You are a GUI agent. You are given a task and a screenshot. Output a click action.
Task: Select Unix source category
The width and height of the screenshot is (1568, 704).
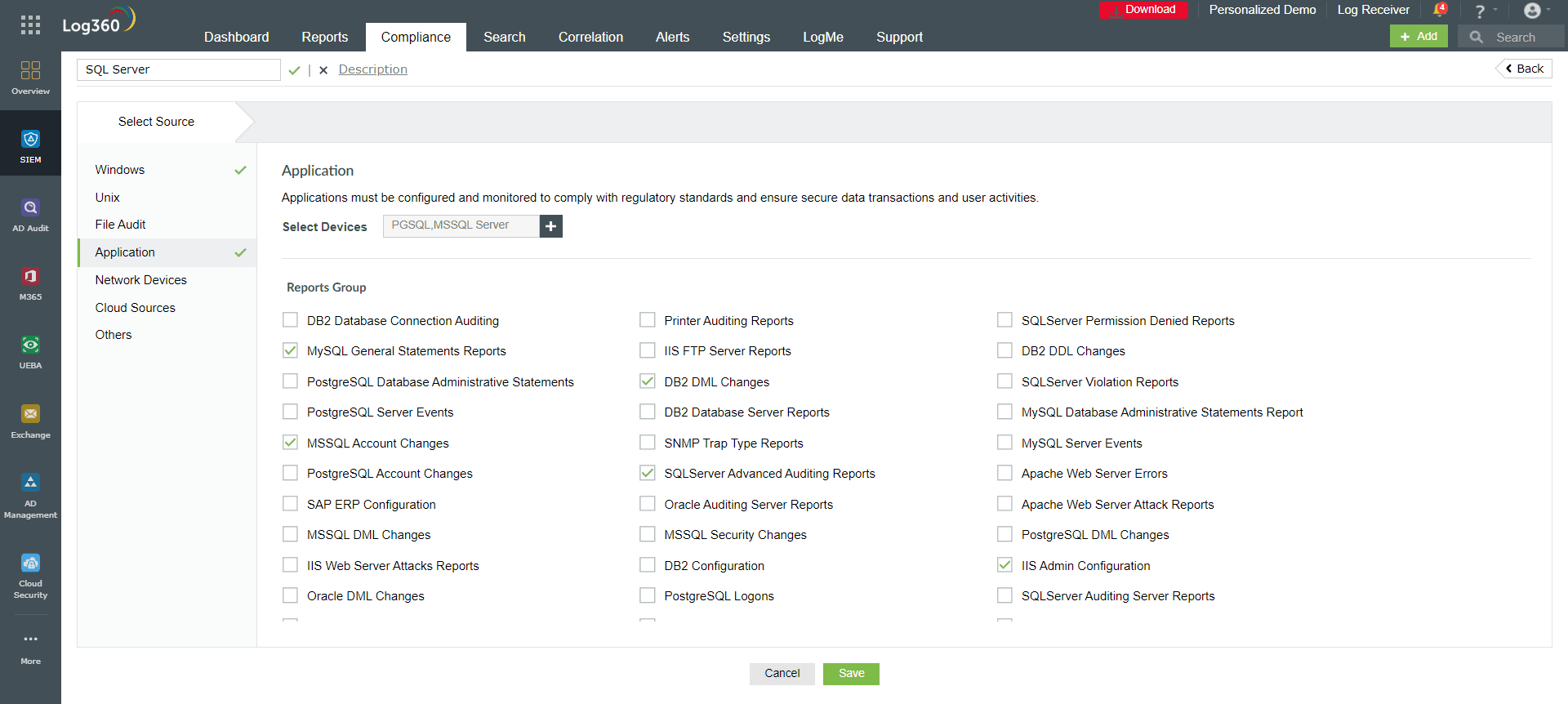coord(167,198)
